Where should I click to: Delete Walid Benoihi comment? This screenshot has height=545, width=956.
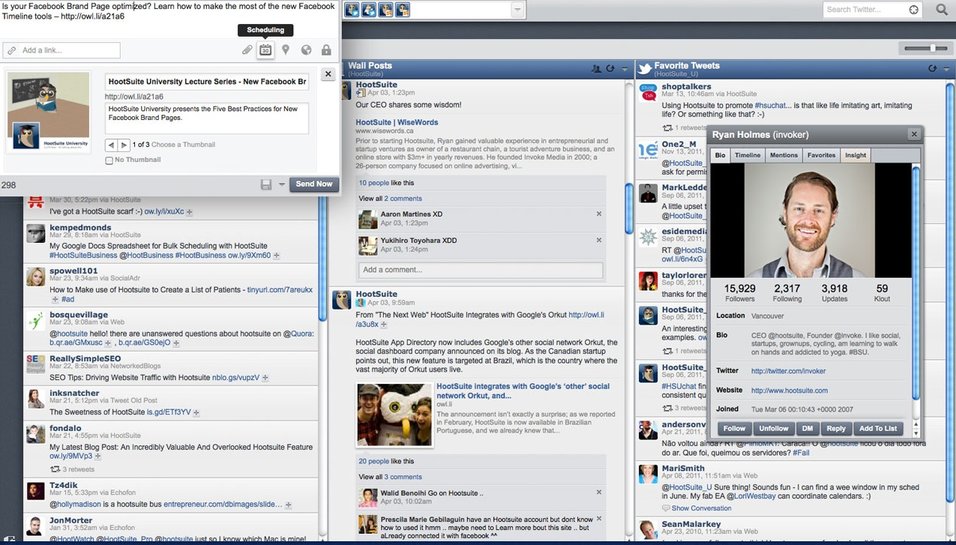(x=599, y=492)
